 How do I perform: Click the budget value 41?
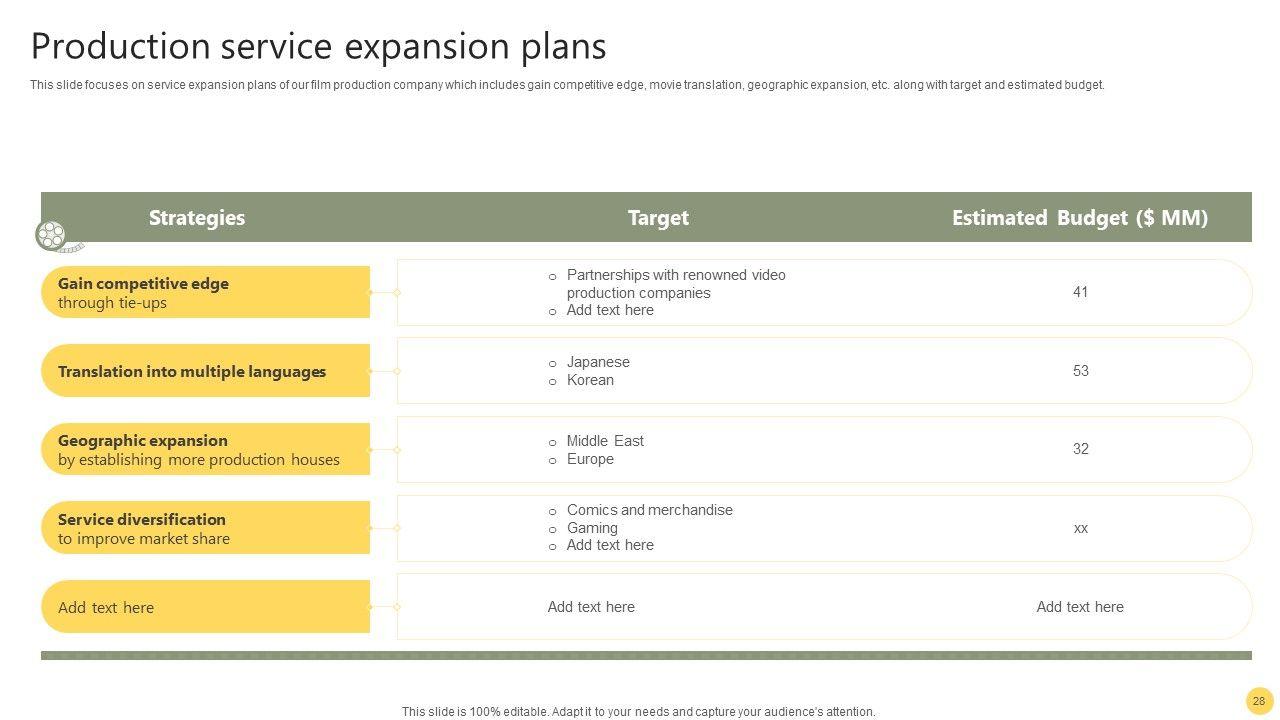[1080, 292]
